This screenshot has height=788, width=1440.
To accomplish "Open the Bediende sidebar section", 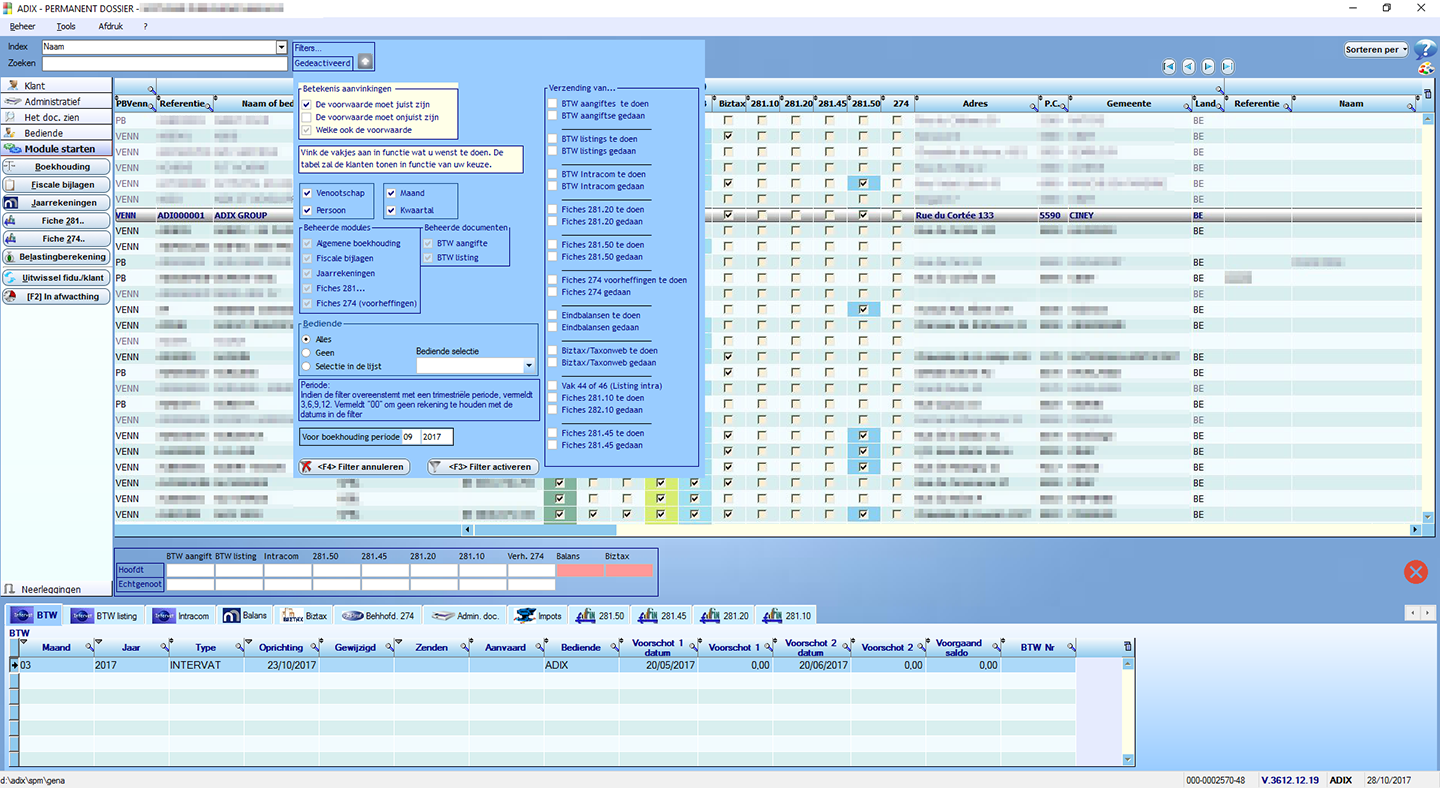I will [56, 133].
